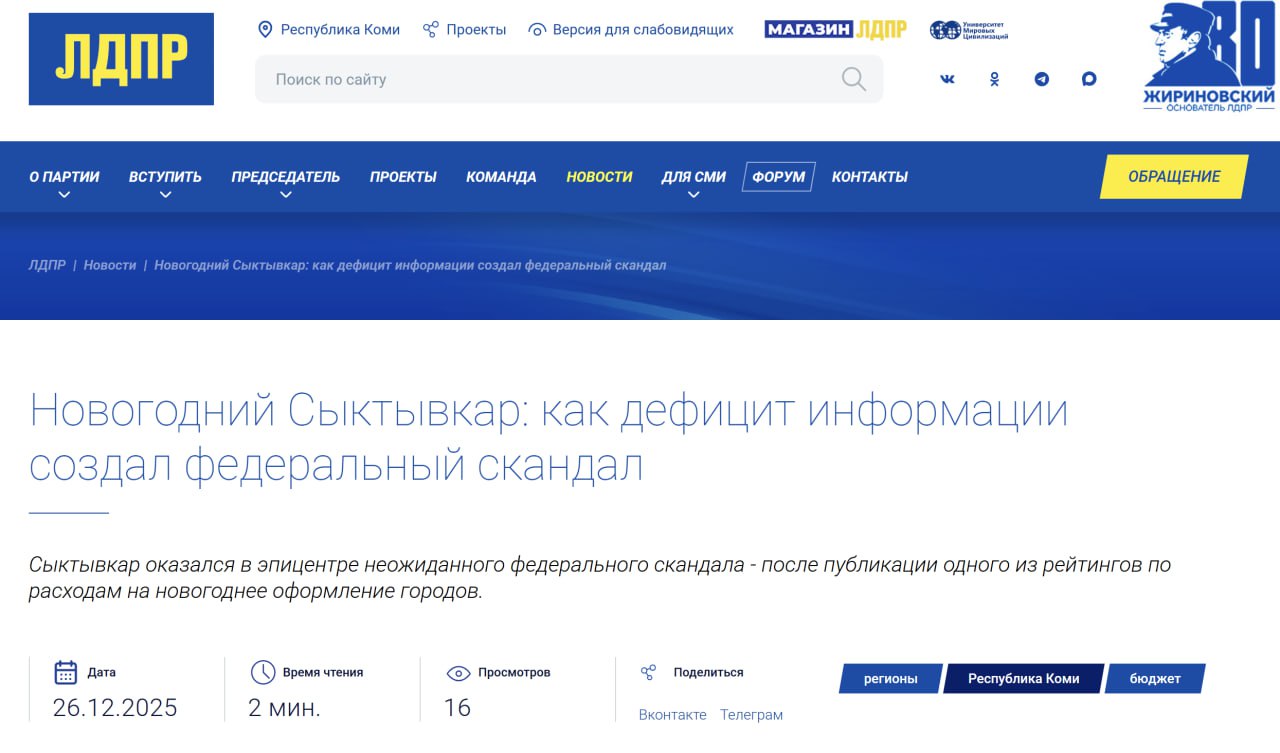Click the ЛДПР logo in the header
1280x753 pixels.
[x=121, y=59]
